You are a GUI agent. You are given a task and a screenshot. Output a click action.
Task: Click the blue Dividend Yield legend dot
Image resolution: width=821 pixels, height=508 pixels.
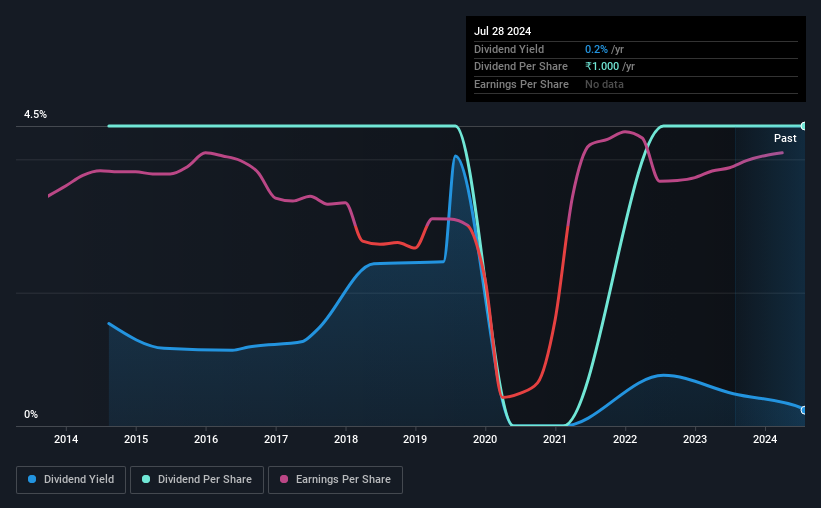[32, 479]
